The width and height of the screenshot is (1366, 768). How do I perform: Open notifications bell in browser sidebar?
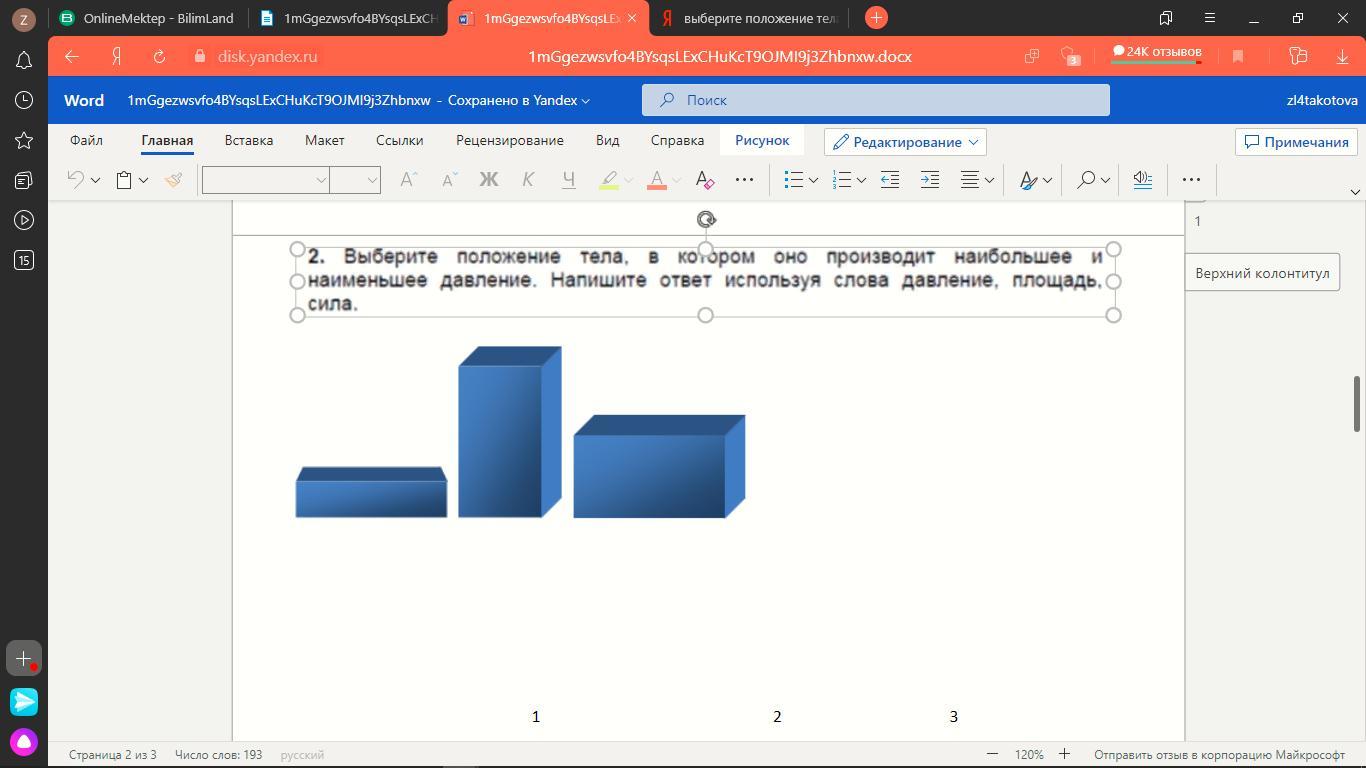(24, 60)
